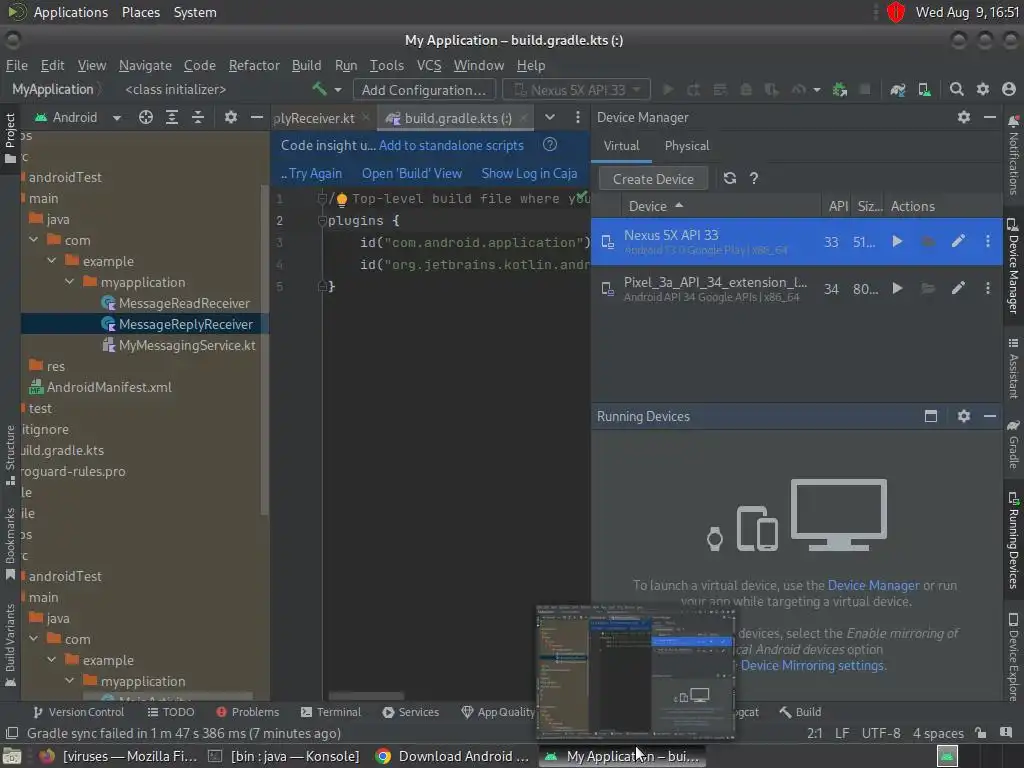Open Android project view dropdown

[78, 118]
